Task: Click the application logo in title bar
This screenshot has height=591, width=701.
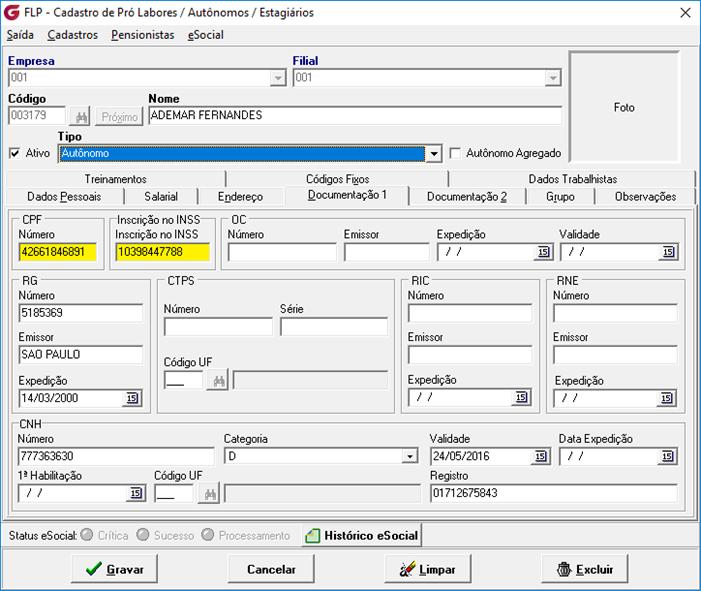Action: 11,13
